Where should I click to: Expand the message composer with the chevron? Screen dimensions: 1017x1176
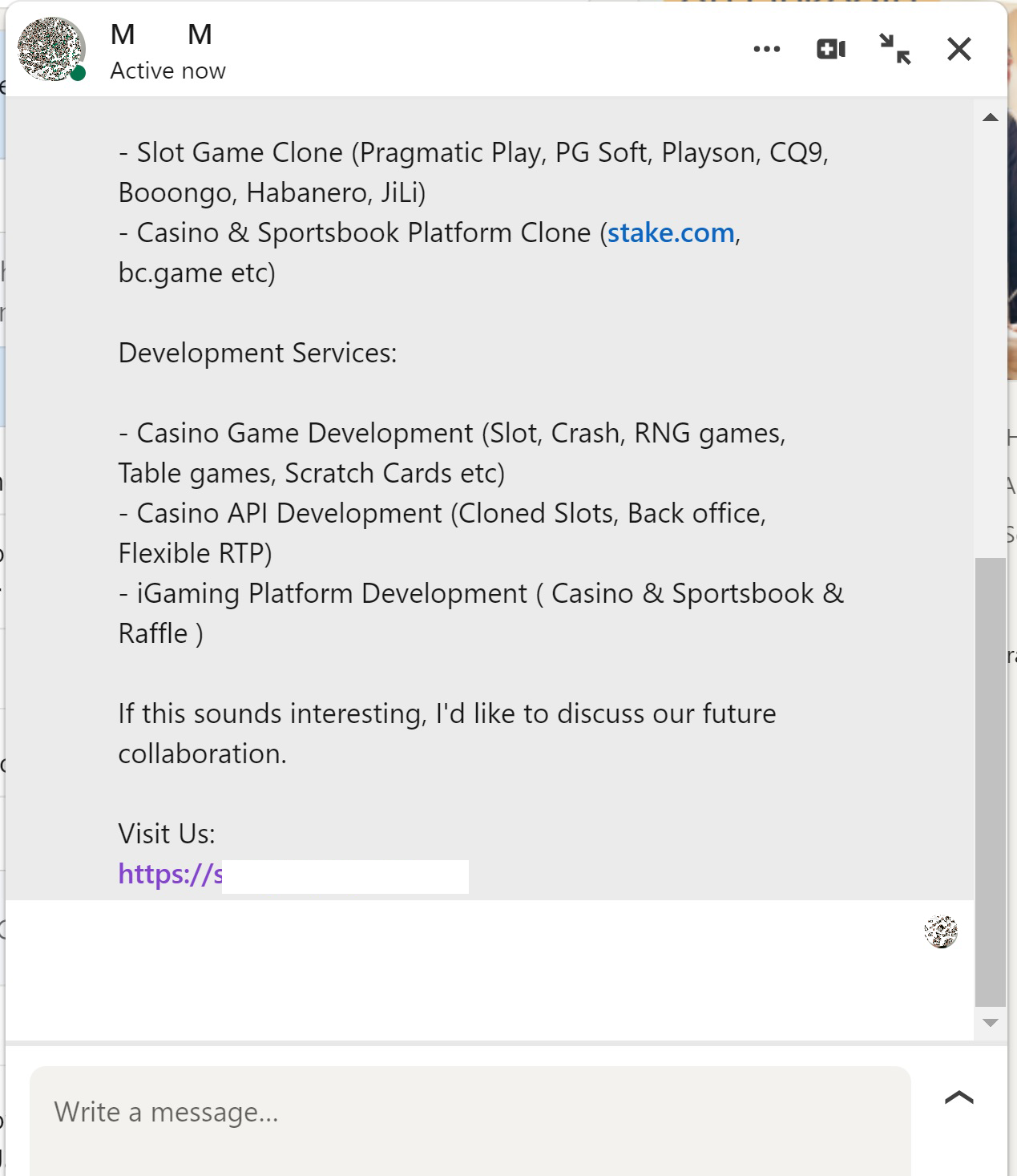[x=959, y=1097]
